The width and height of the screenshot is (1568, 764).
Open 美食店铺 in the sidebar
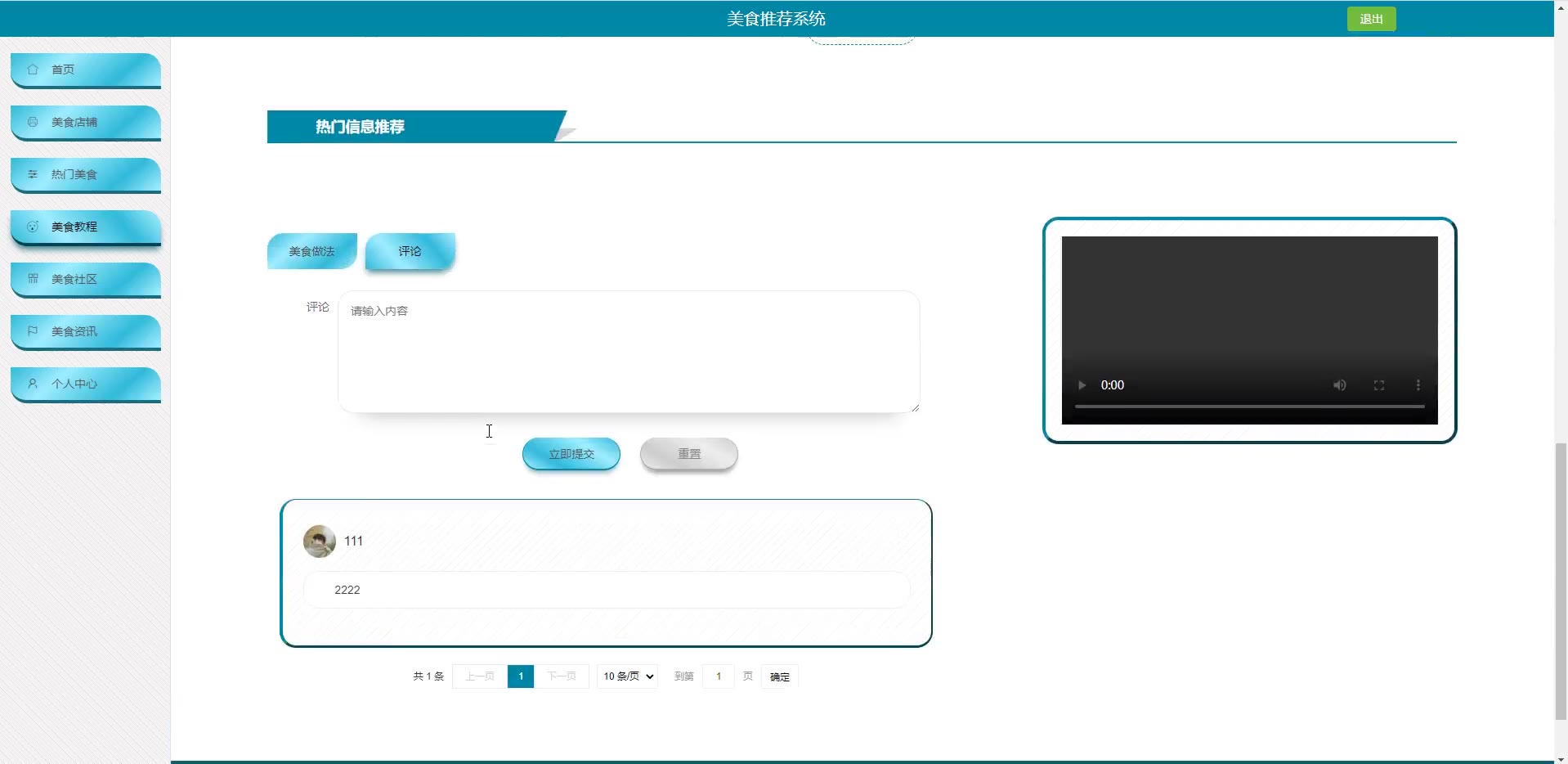click(86, 122)
